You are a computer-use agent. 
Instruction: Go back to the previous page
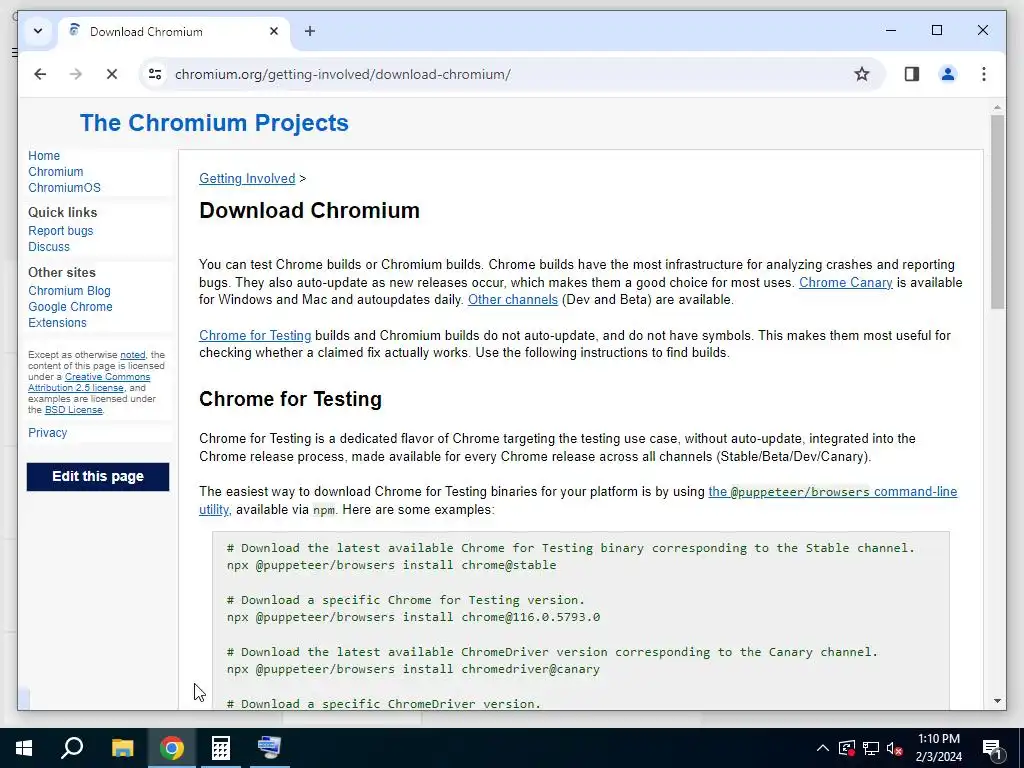[x=40, y=74]
